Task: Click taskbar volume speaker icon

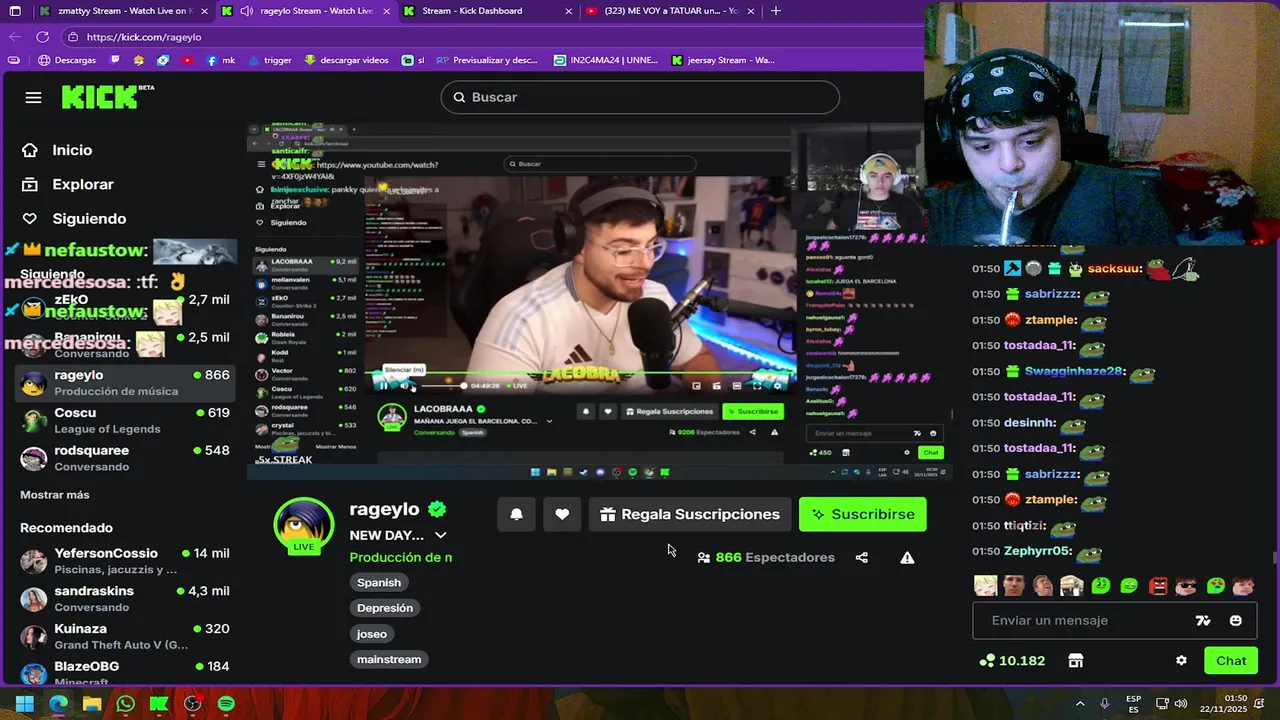Action: 1180,704
